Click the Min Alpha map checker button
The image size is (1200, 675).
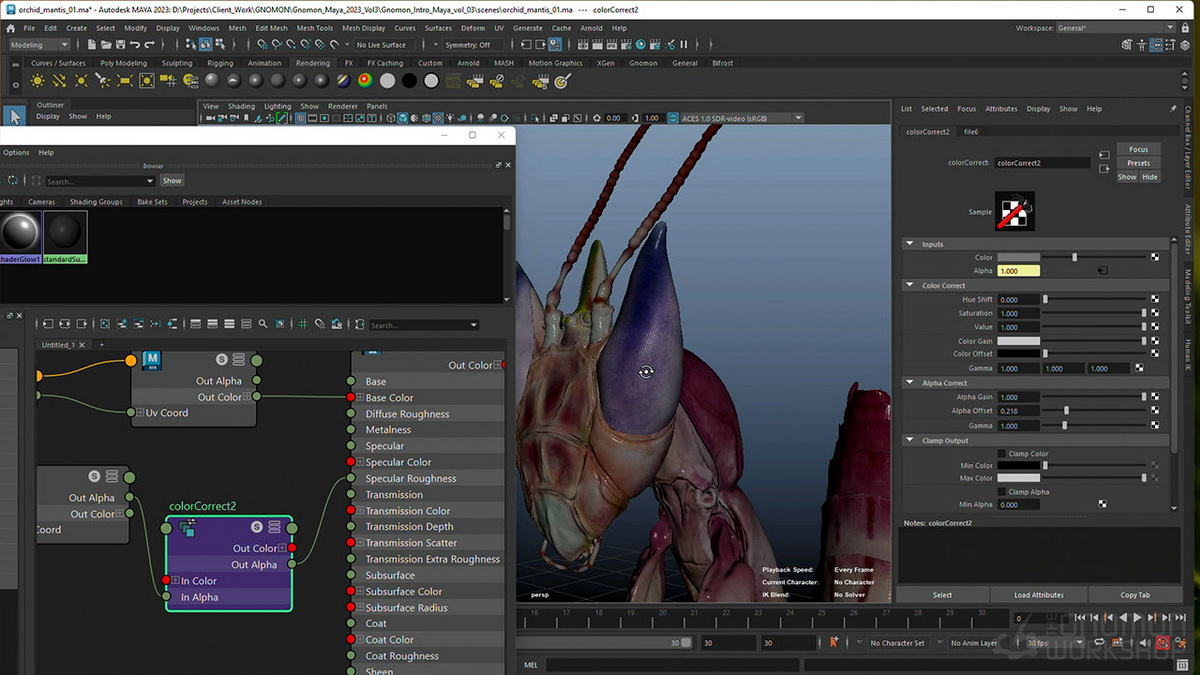[x=1102, y=504]
